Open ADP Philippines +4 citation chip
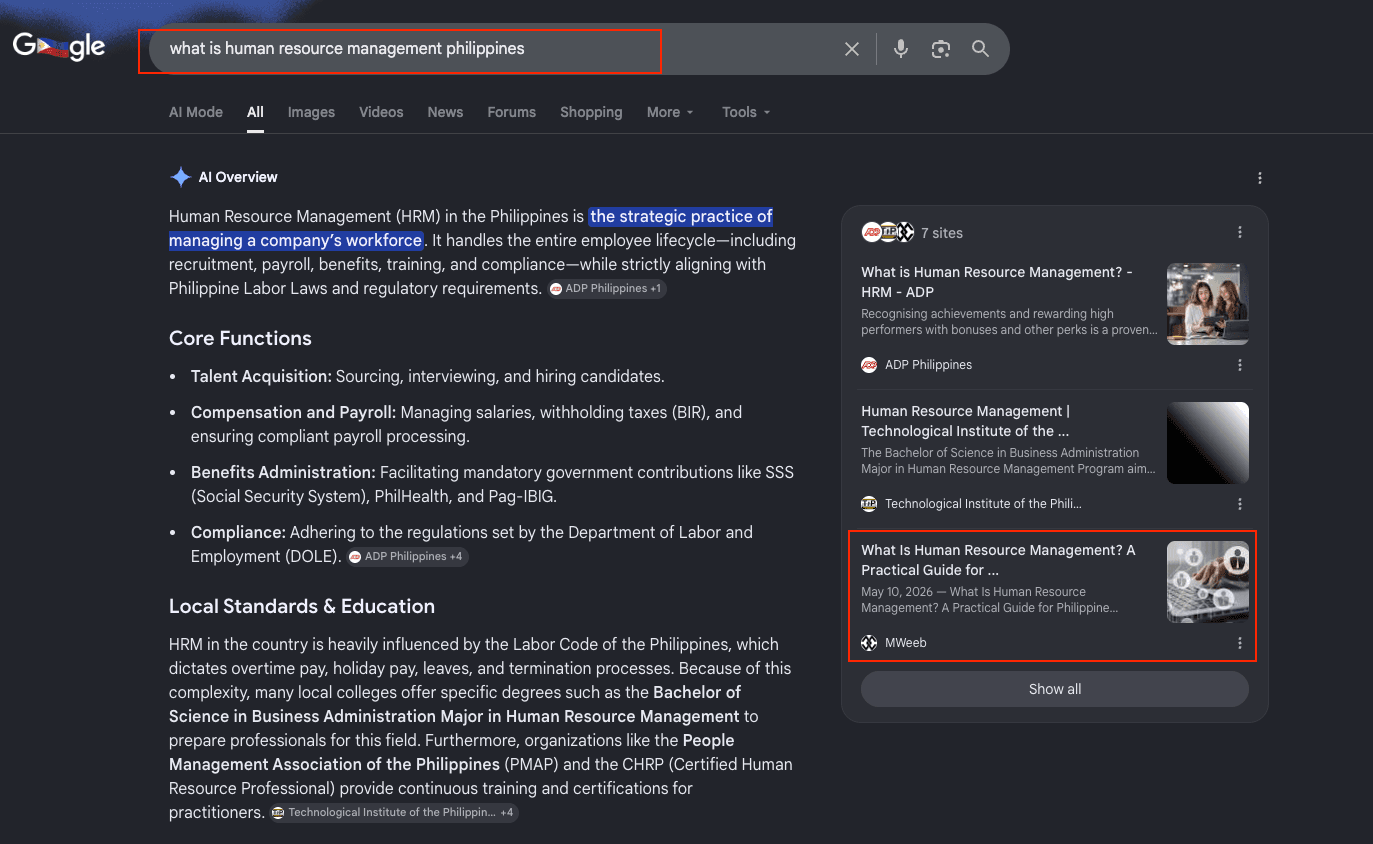The image size is (1373, 844). click(x=406, y=557)
